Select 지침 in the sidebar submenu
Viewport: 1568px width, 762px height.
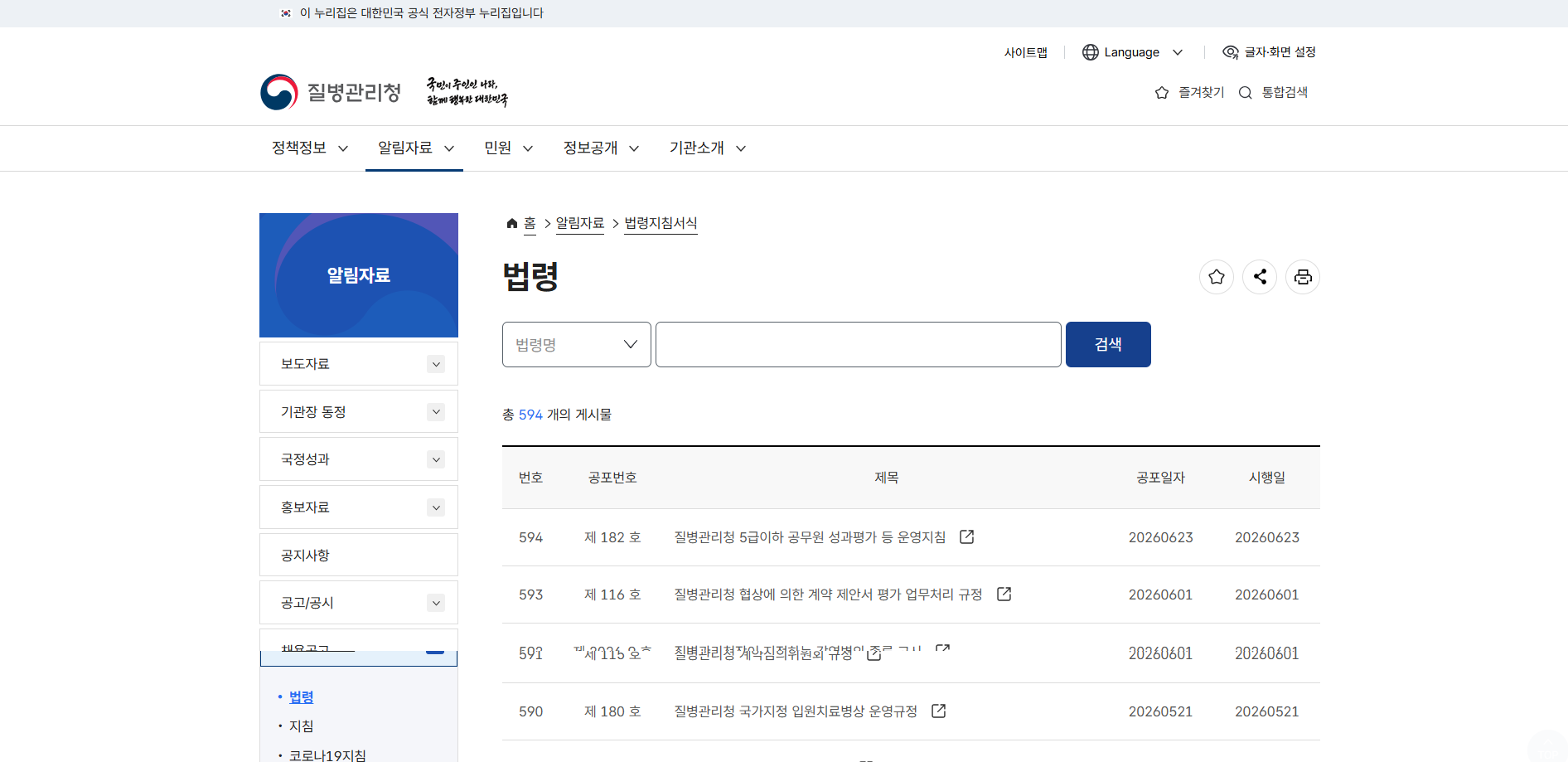tap(301, 726)
